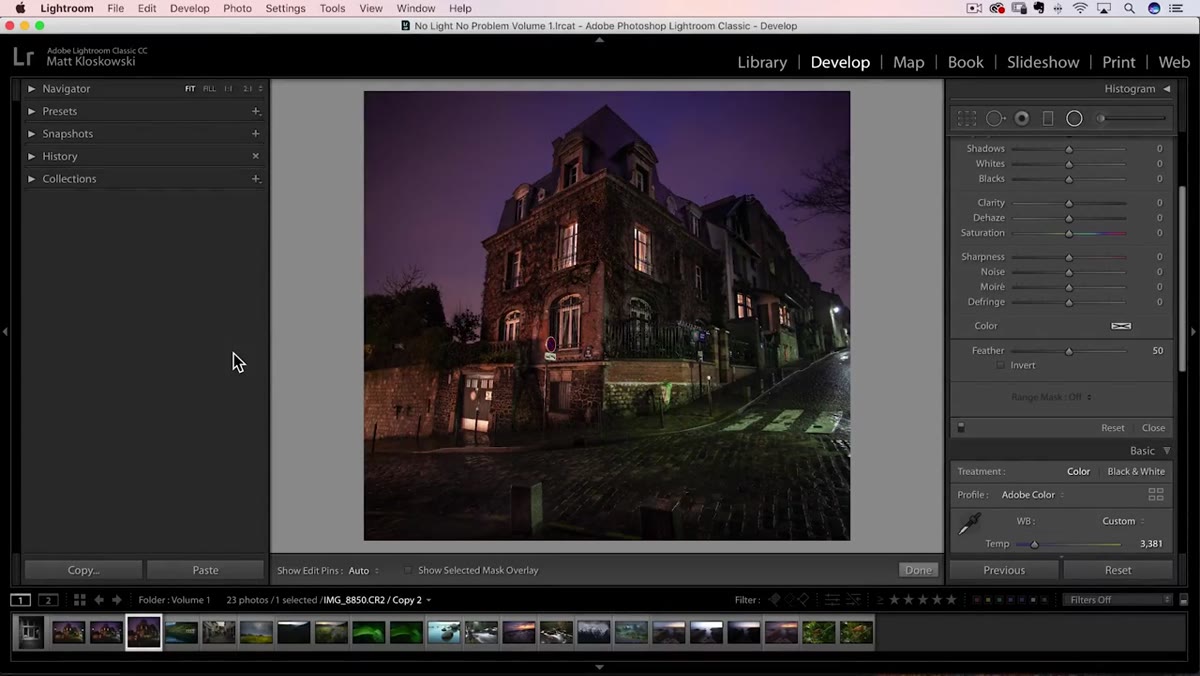This screenshot has height=676, width=1200.
Task: Hide the filmstrip with bottom arrow
Action: click(x=599, y=667)
